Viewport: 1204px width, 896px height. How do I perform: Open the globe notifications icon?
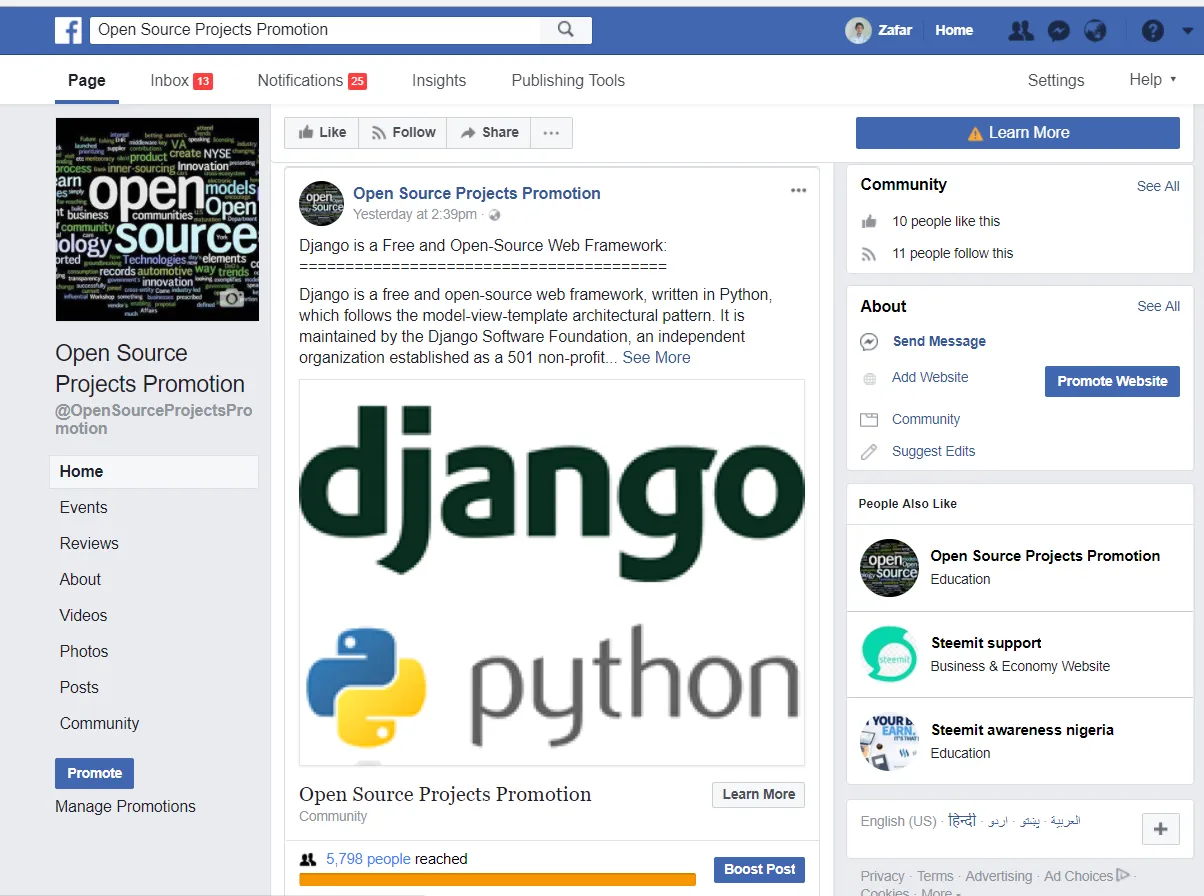pos(1096,31)
